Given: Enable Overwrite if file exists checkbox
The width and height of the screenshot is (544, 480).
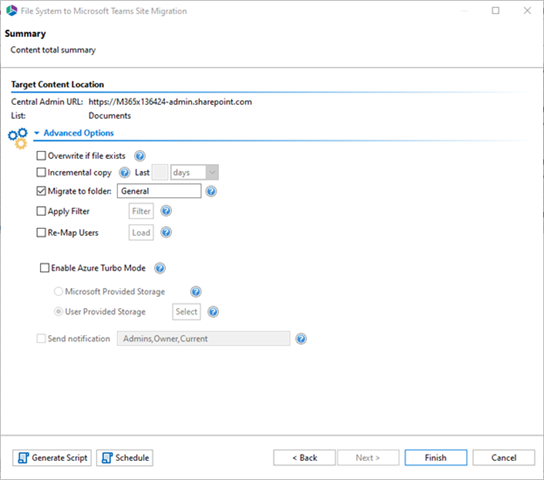Looking at the screenshot, I should point(41,156).
